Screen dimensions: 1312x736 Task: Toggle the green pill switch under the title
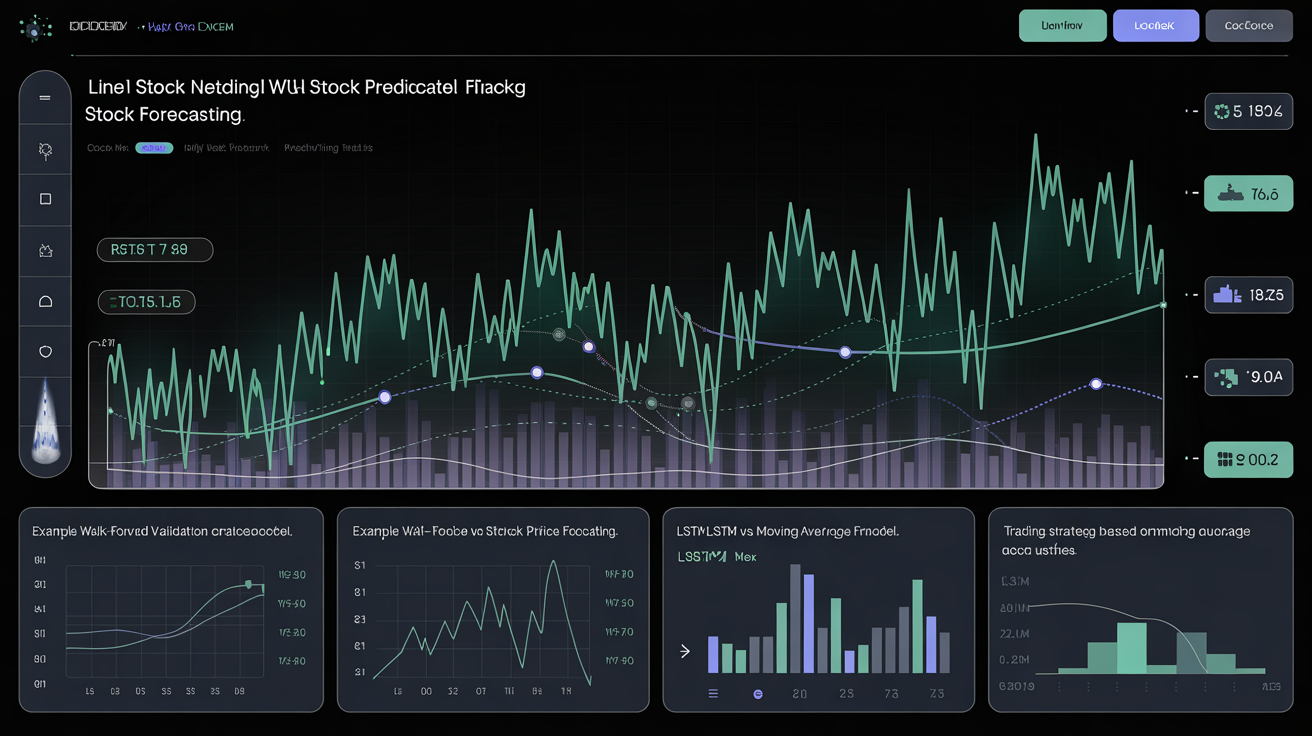tap(154, 148)
